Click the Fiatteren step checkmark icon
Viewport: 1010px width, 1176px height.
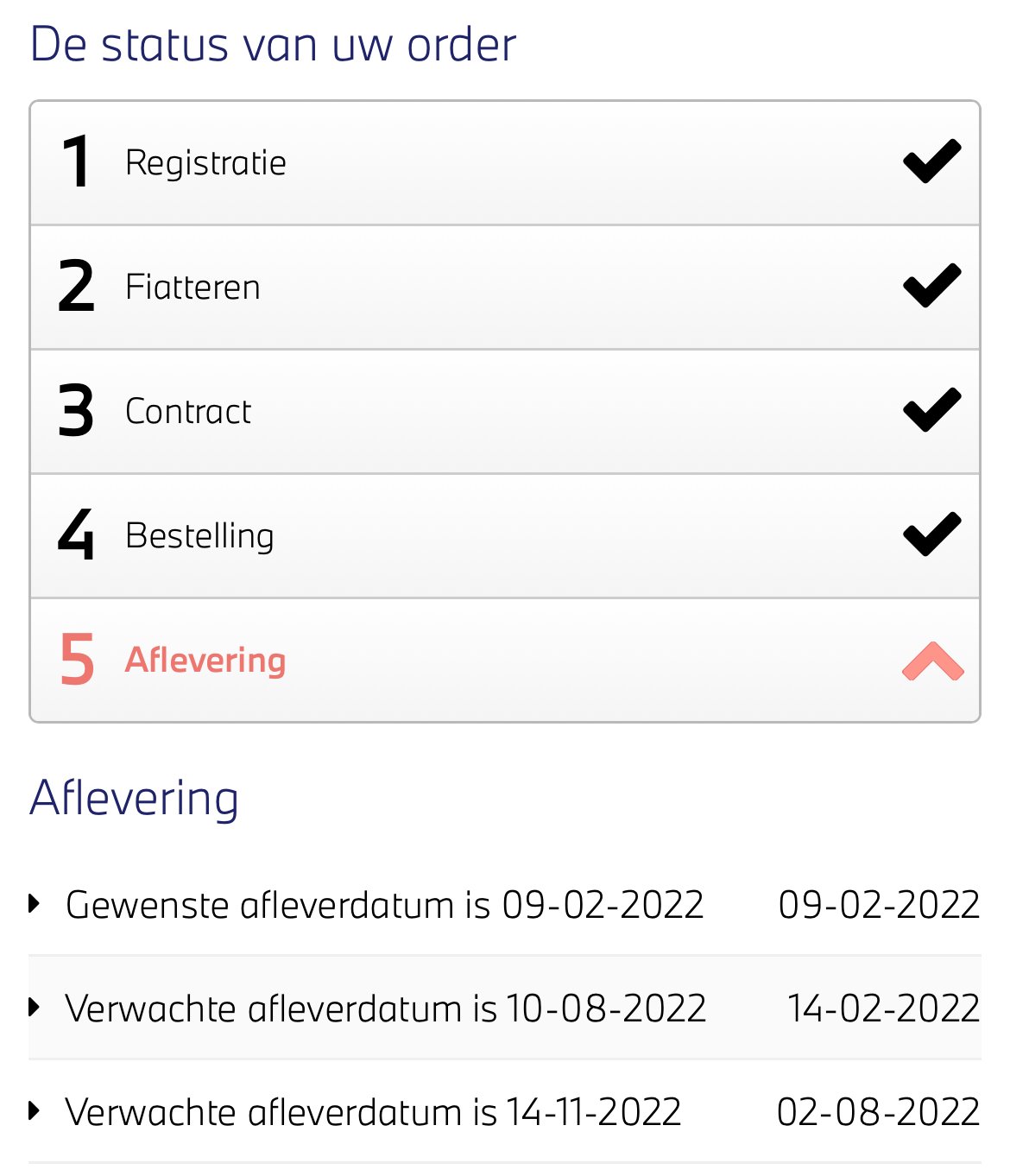coord(931,286)
